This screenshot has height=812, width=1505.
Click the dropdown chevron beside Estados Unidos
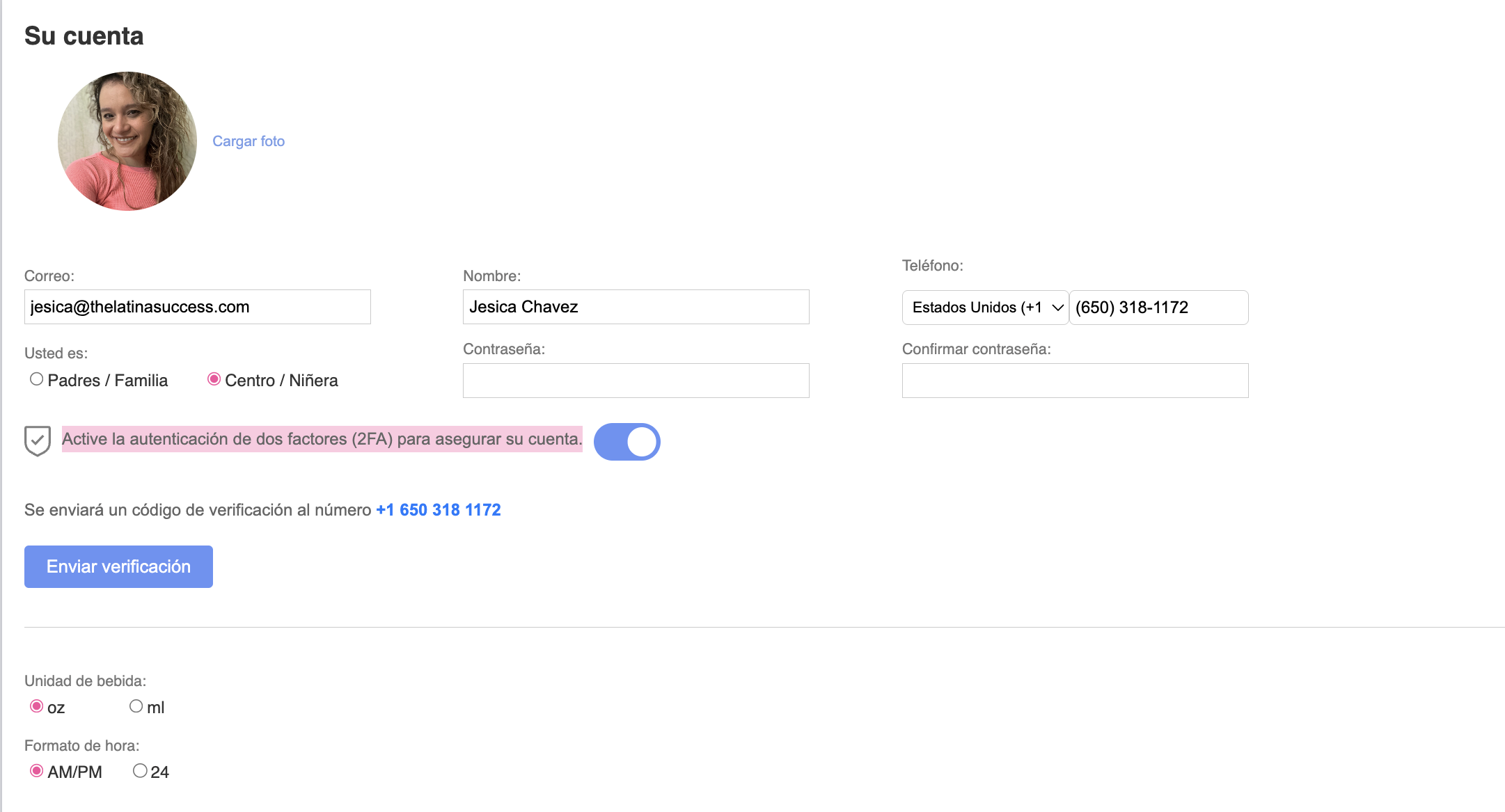tap(1057, 308)
